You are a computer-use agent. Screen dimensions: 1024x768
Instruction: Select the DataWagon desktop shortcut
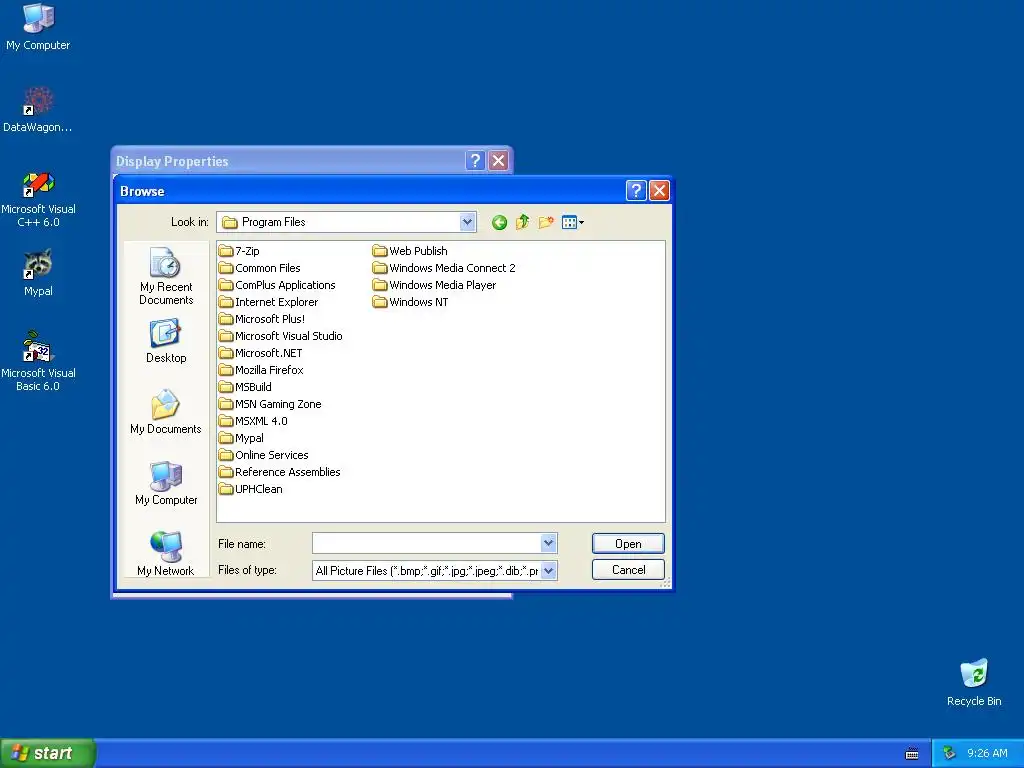pos(38,109)
